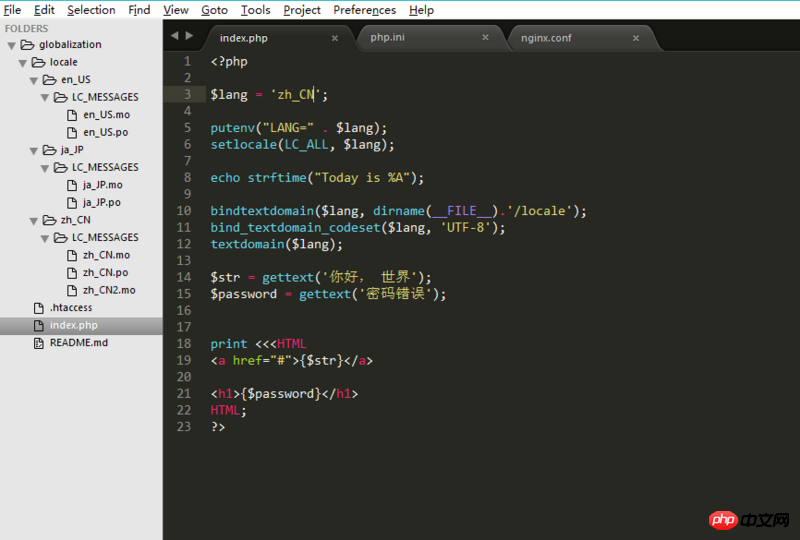The height and width of the screenshot is (540, 800).
Task: Click the left tab navigation arrow
Action: click(x=174, y=36)
